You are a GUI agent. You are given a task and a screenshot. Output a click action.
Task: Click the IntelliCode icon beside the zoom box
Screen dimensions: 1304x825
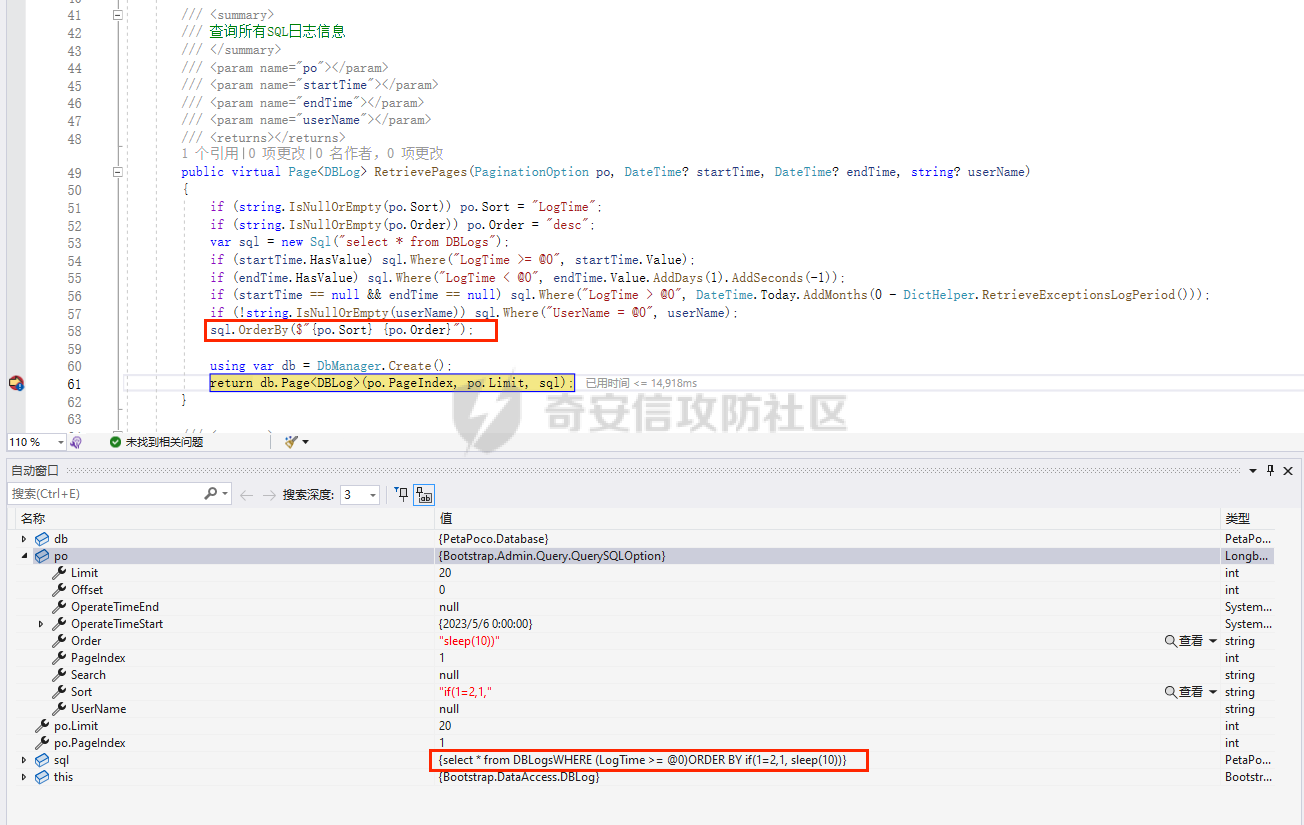(x=76, y=442)
